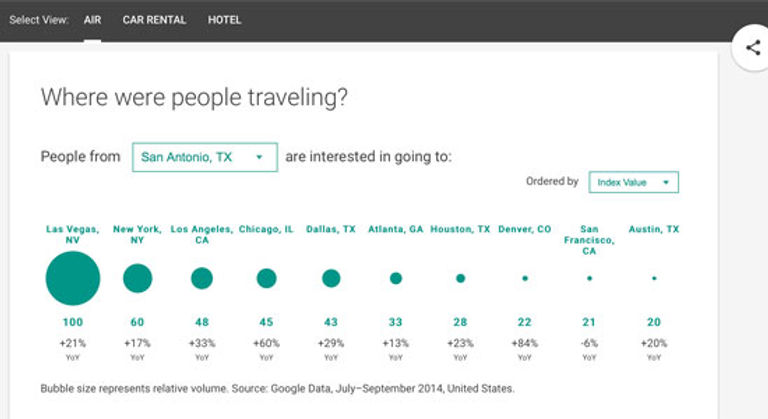
Task: Open the HOTEL view tab
Action: coord(224,20)
